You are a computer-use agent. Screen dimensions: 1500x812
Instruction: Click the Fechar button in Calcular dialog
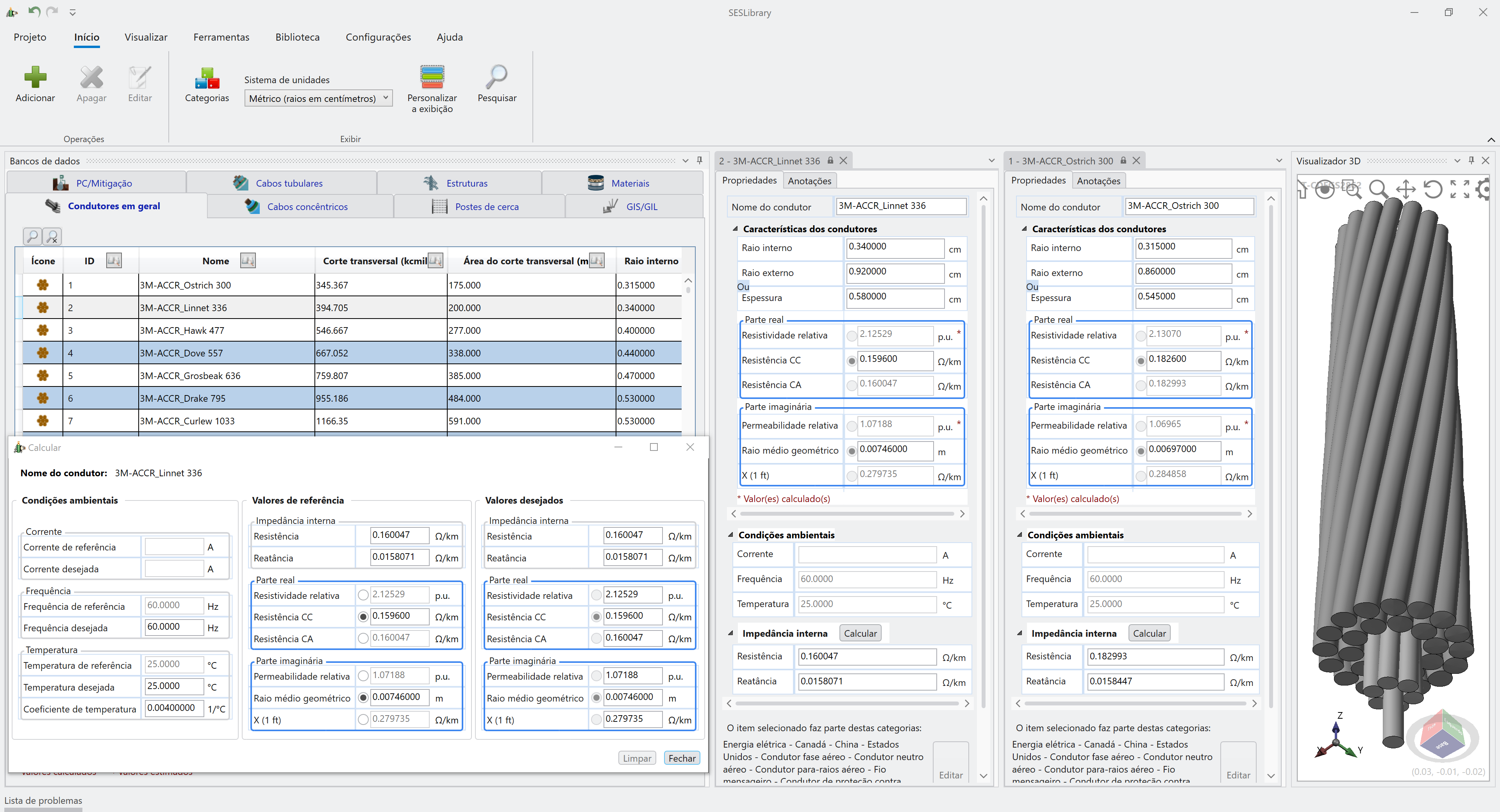tap(681, 758)
